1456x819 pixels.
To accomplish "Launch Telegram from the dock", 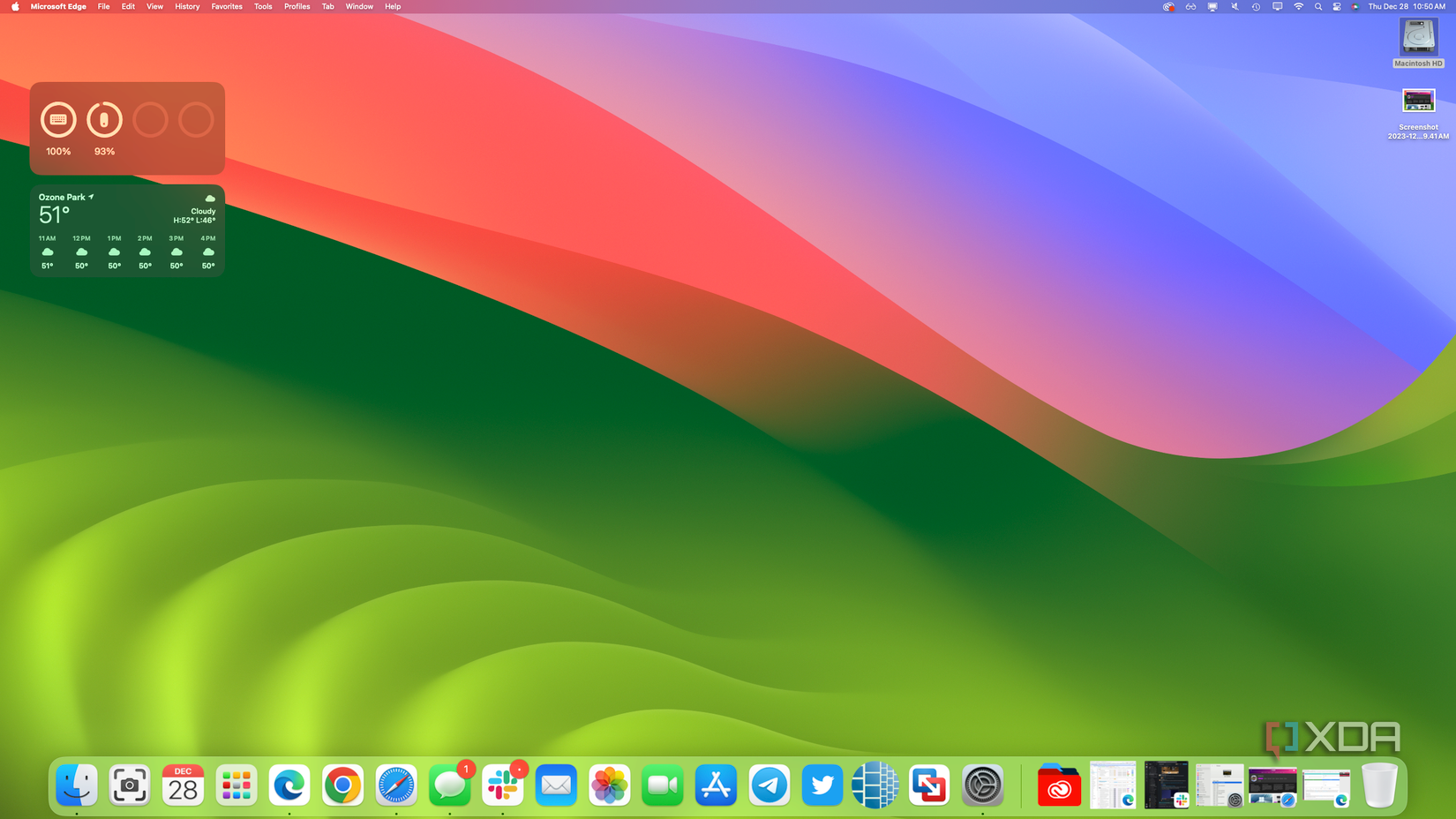I will (x=769, y=785).
